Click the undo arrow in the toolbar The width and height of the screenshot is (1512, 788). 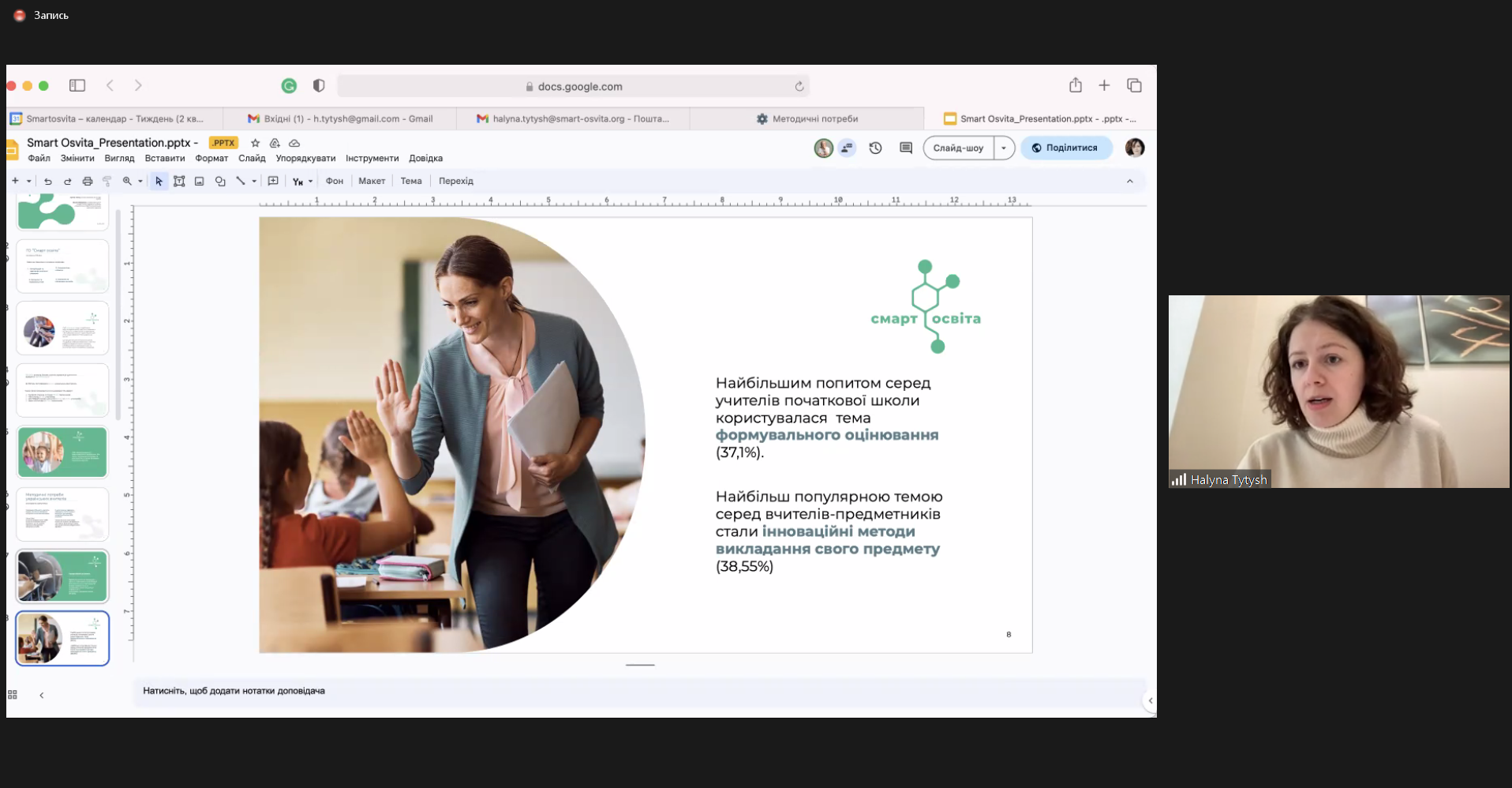47,182
